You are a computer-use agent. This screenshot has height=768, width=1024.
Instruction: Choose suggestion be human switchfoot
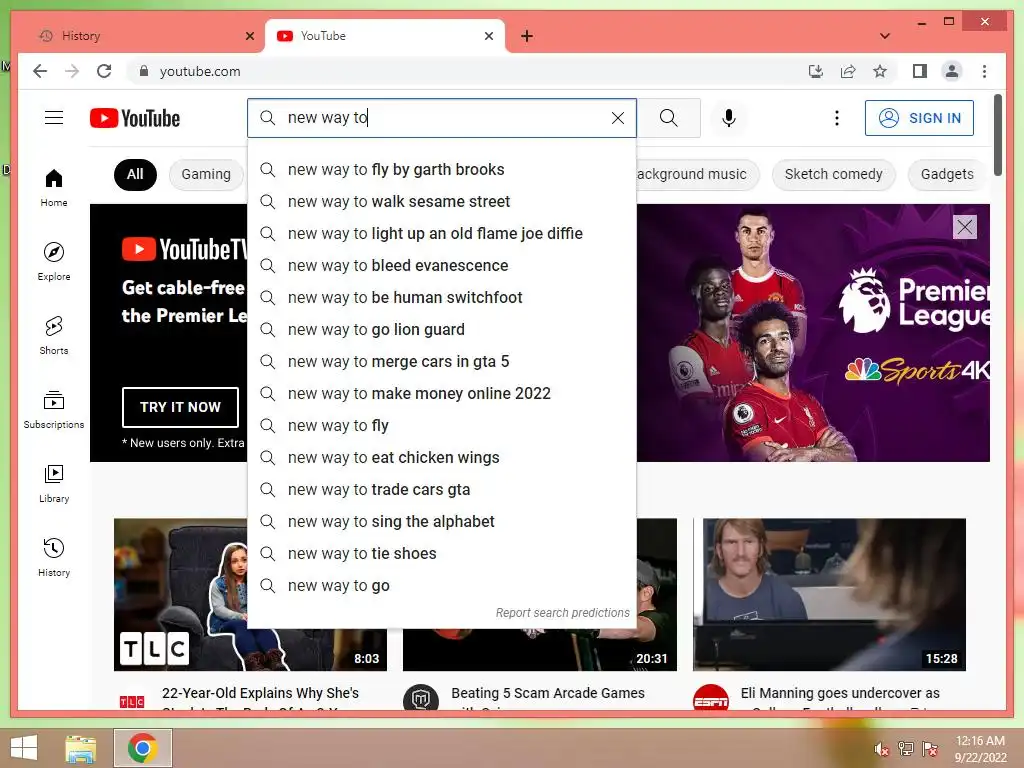[442, 298]
